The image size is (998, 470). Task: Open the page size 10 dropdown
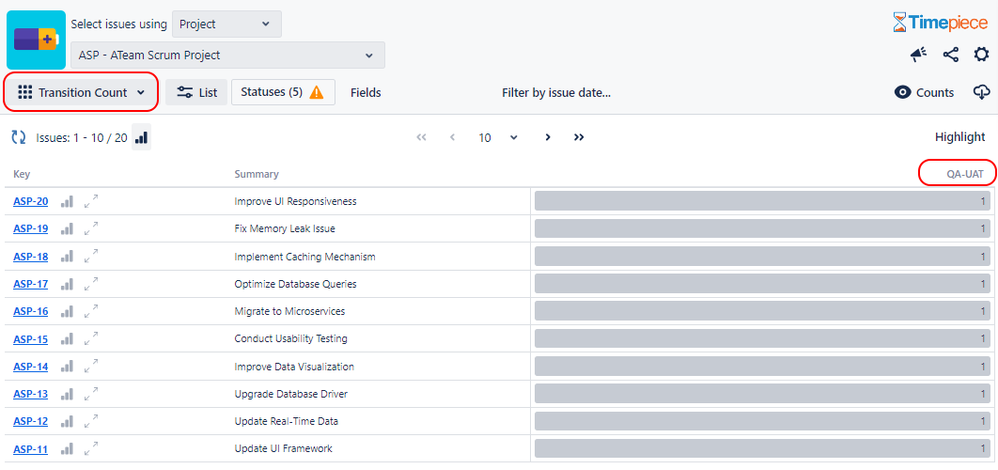click(x=498, y=138)
